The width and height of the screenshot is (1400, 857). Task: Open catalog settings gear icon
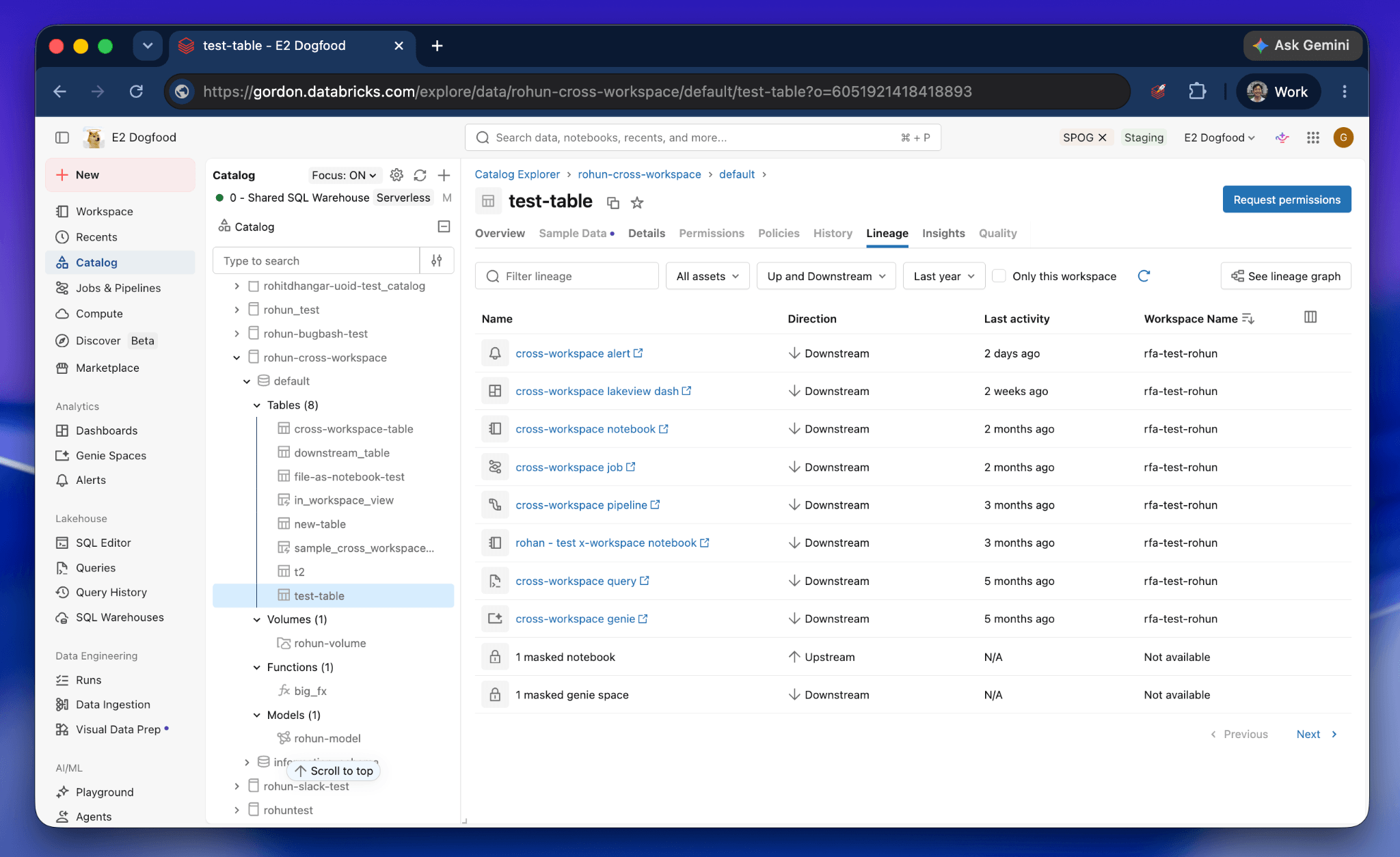tap(396, 175)
